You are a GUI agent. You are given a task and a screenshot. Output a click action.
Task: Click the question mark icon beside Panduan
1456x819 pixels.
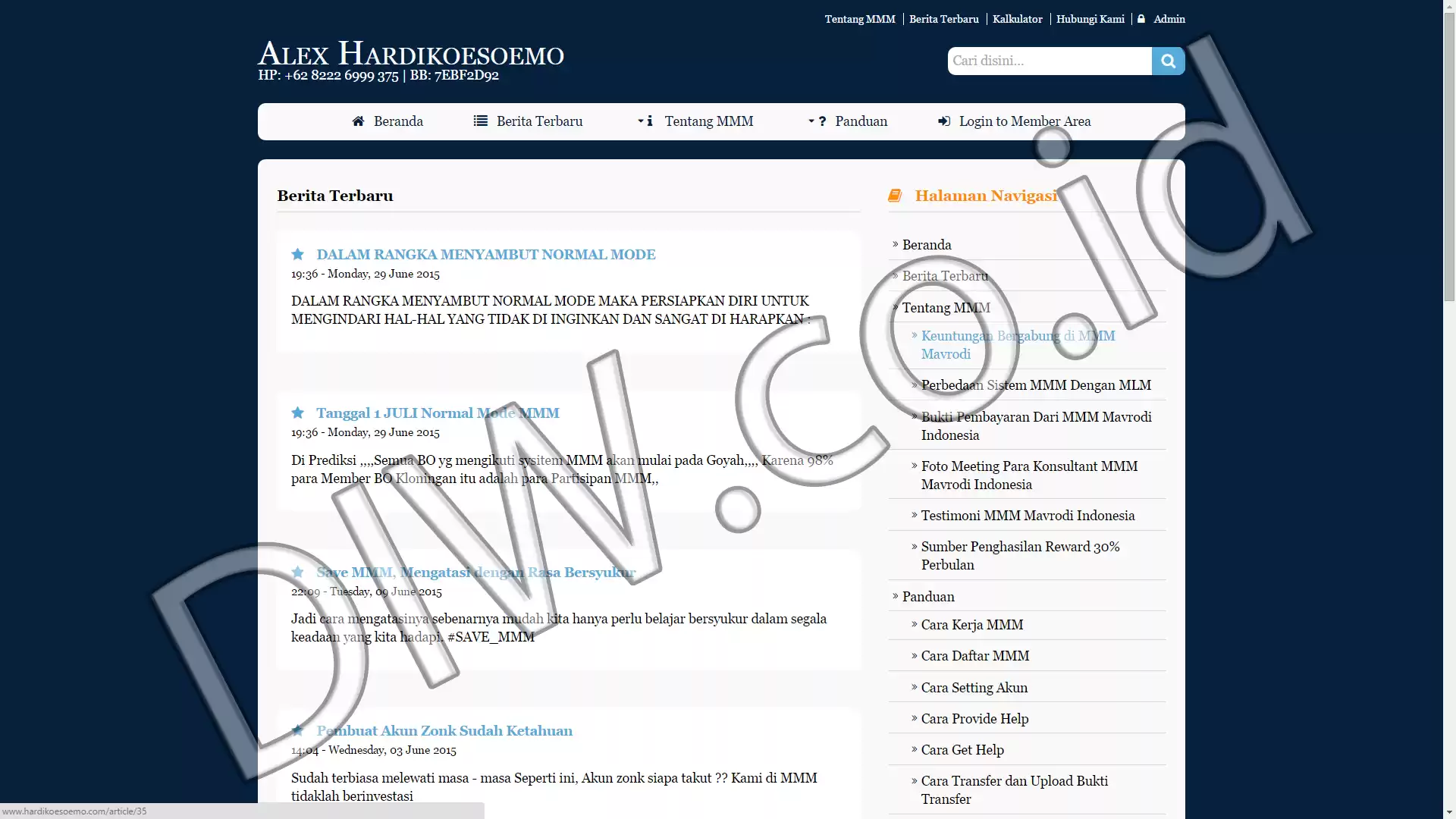click(x=822, y=121)
